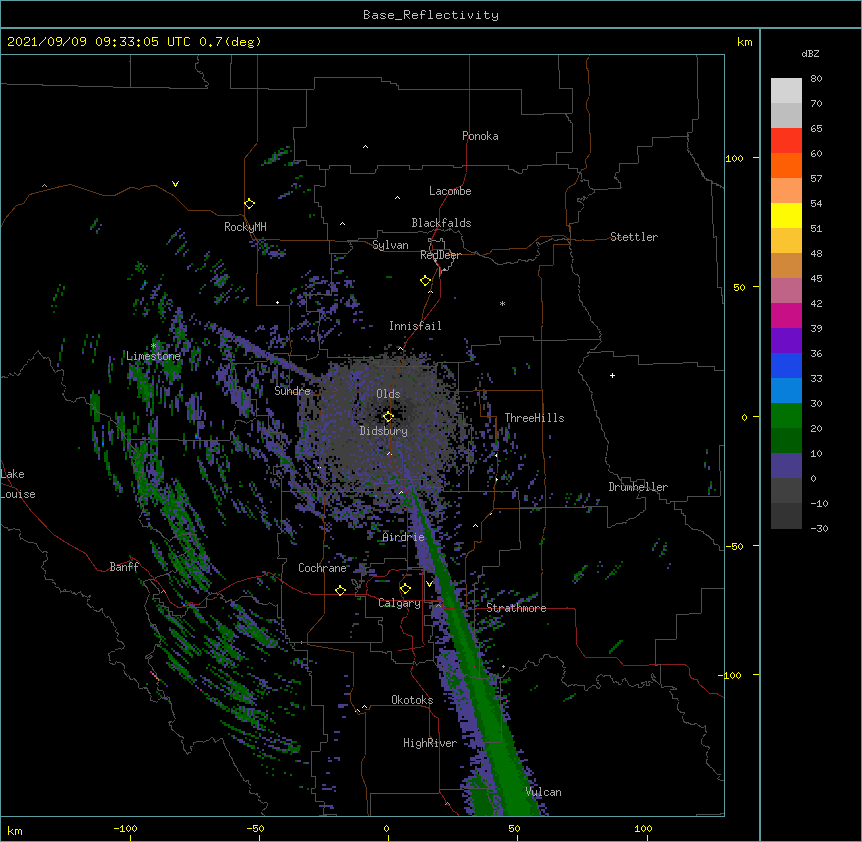The image size is (862, 842).
Task: Click the Base_Reflectivity title text
Action: tap(431, 15)
